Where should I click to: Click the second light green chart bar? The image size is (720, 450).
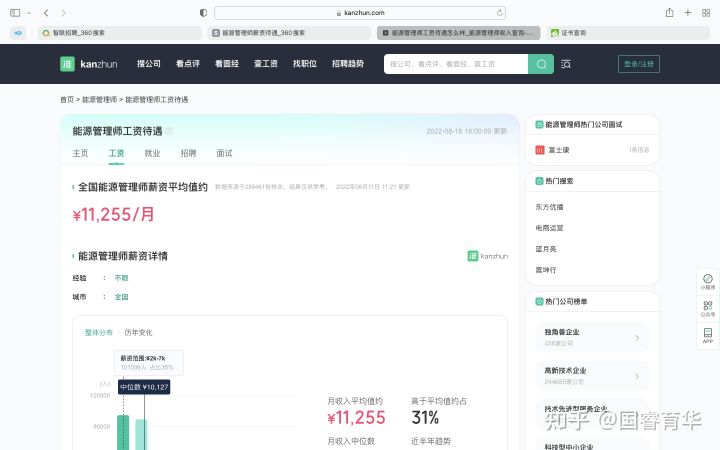point(141,434)
